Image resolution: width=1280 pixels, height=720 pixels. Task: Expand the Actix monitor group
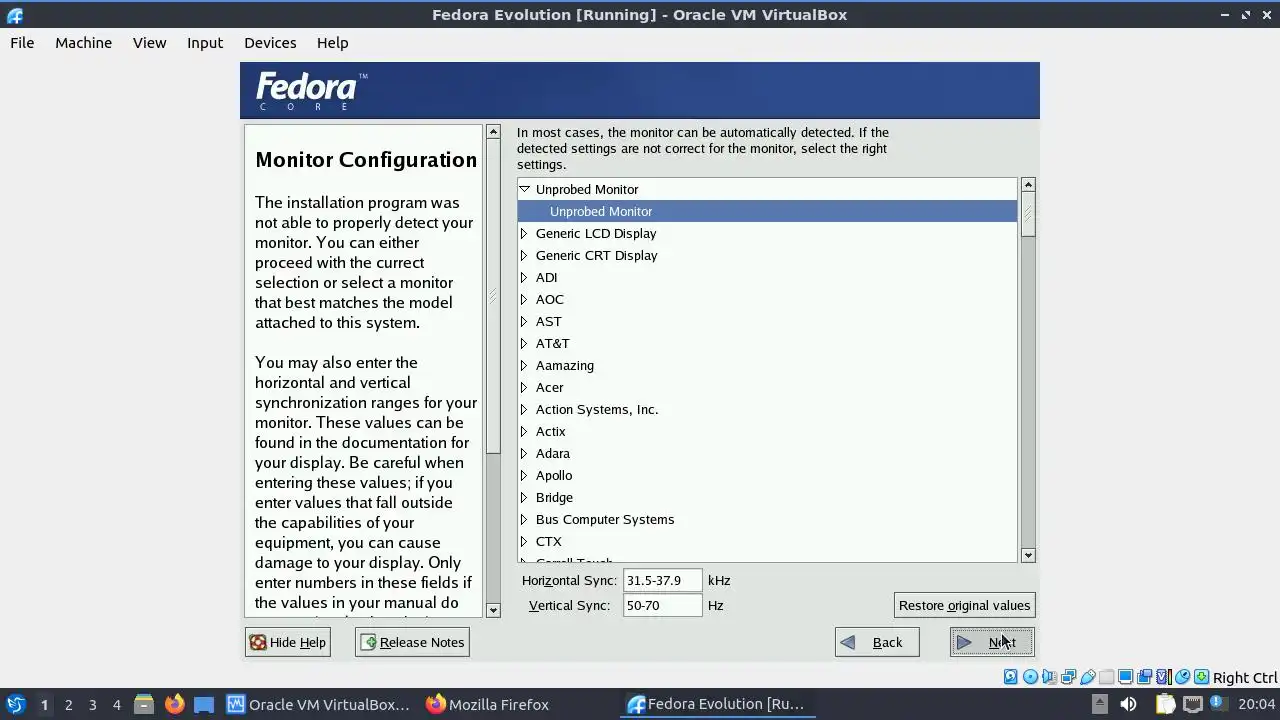click(524, 431)
